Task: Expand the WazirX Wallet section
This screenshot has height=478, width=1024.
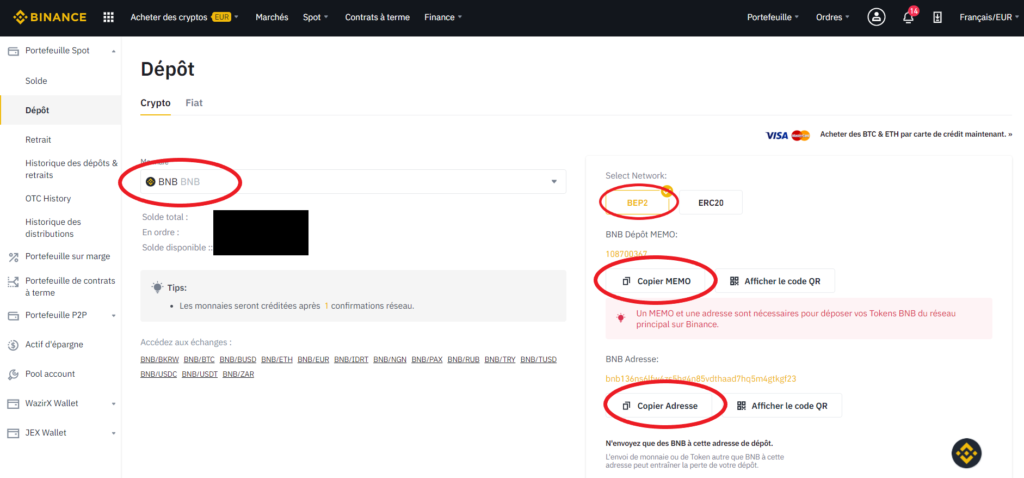Action: coord(114,404)
